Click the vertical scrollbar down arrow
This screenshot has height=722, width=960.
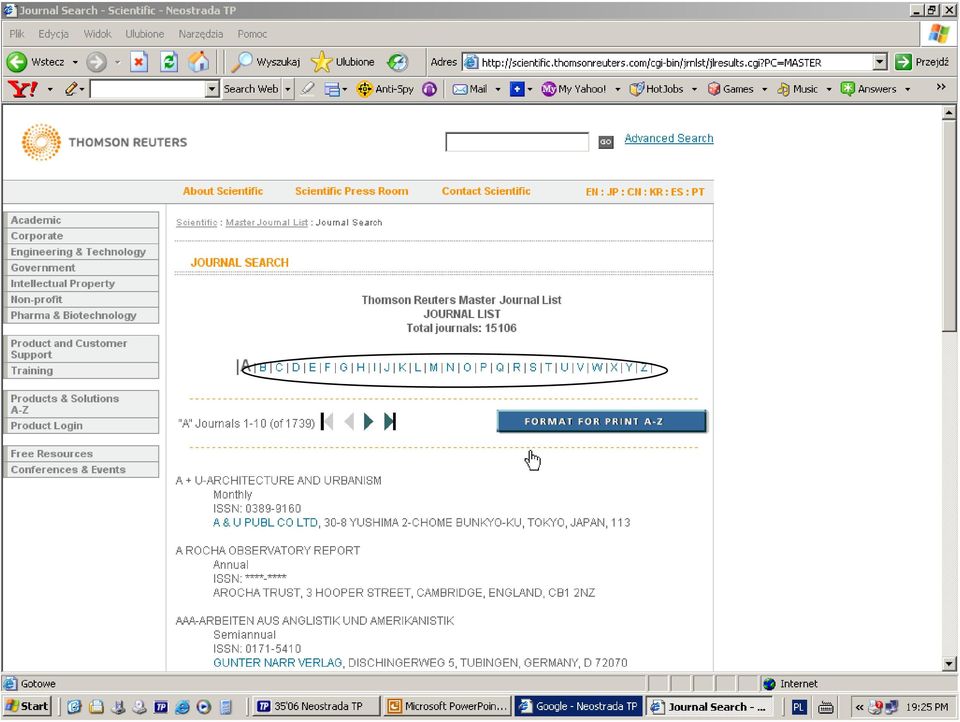[949, 663]
